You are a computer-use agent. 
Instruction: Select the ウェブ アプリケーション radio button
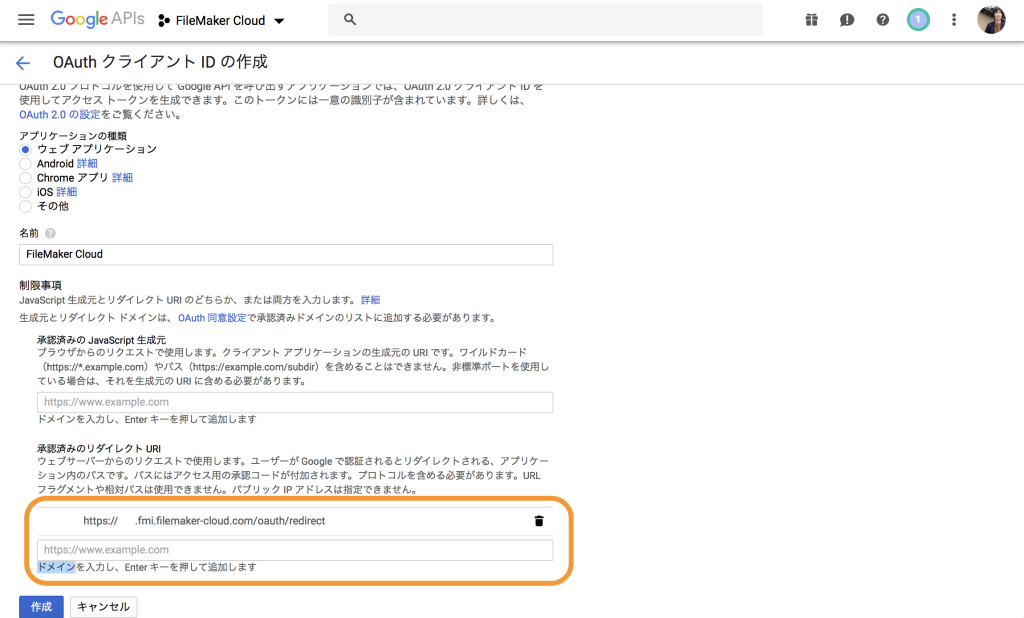pos(26,150)
